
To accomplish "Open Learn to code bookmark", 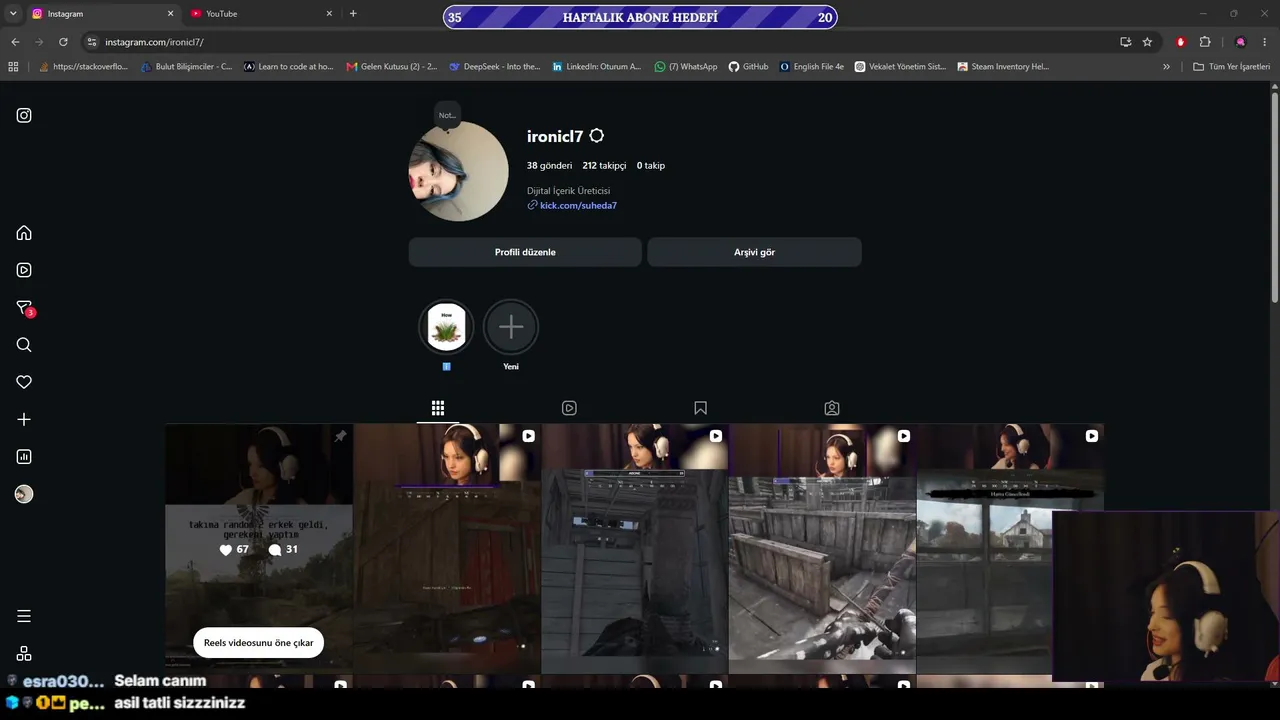I will pyautogui.click(x=289, y=67).
